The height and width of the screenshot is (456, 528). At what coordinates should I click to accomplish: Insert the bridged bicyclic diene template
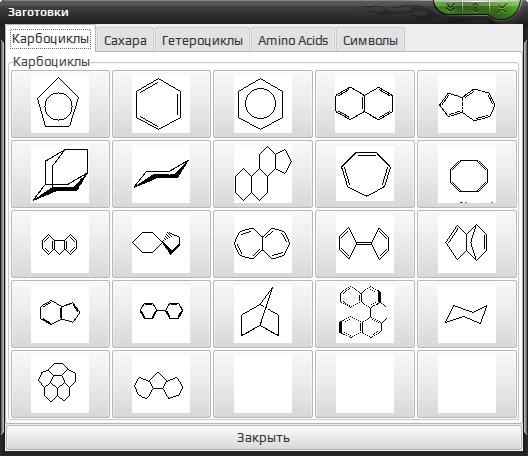(467, 244)
